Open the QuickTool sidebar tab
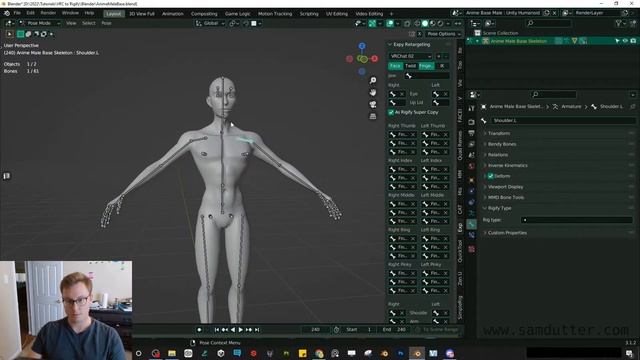This screenshot has width=640, height=360. (x=460, y=251)
